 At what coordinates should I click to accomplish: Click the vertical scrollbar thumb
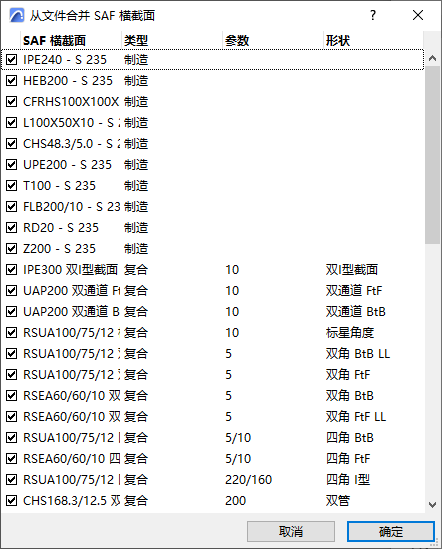[x=433, y=154]
